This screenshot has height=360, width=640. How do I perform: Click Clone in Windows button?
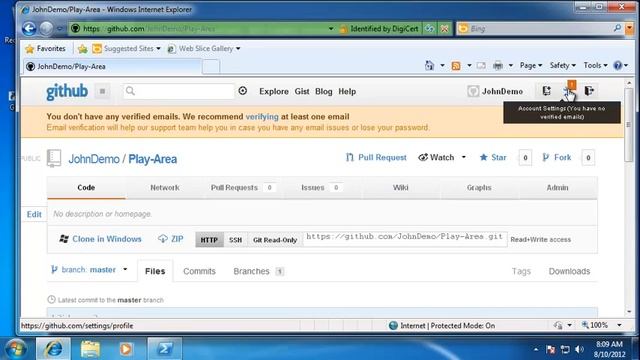click(x=100, y=239)
